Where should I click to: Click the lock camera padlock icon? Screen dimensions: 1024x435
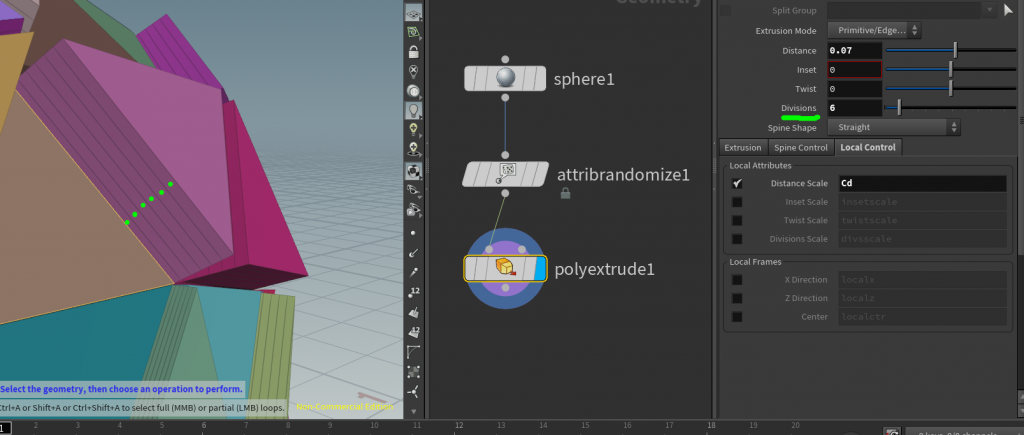pyautogui.click(x=413, y=52)
